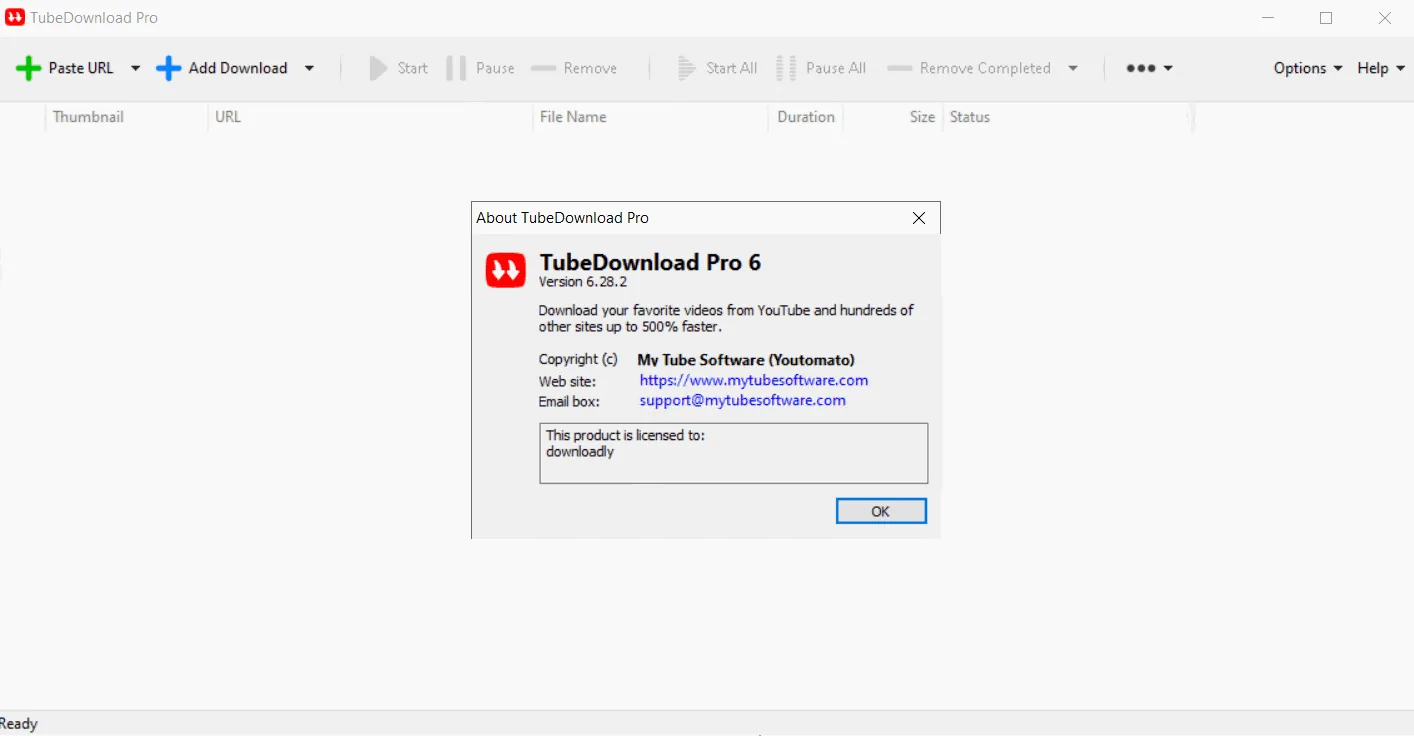This screenshot has width=1414, height=736.
Task: Open the Options menu
Action: click(x=1308, y=68)
